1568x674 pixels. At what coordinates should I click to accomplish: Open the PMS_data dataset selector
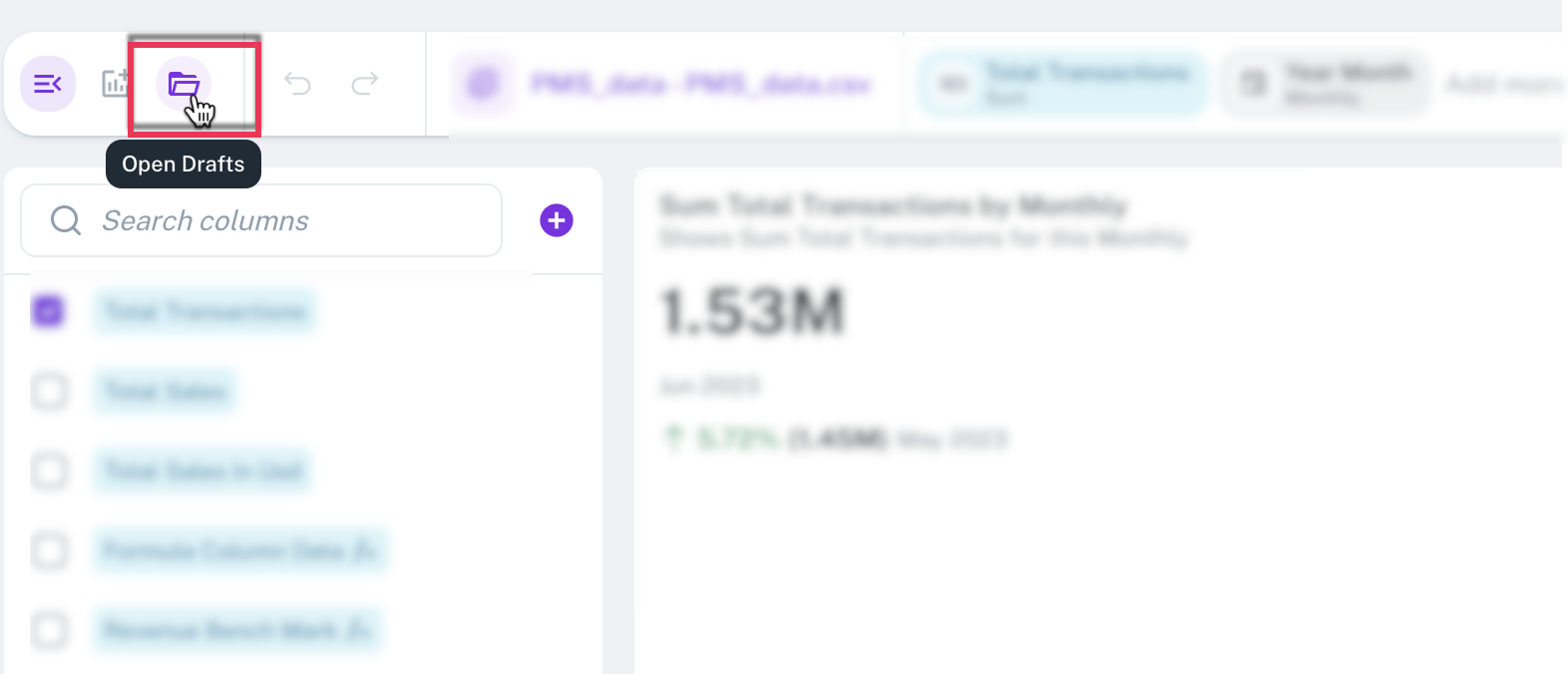[700, 84]
